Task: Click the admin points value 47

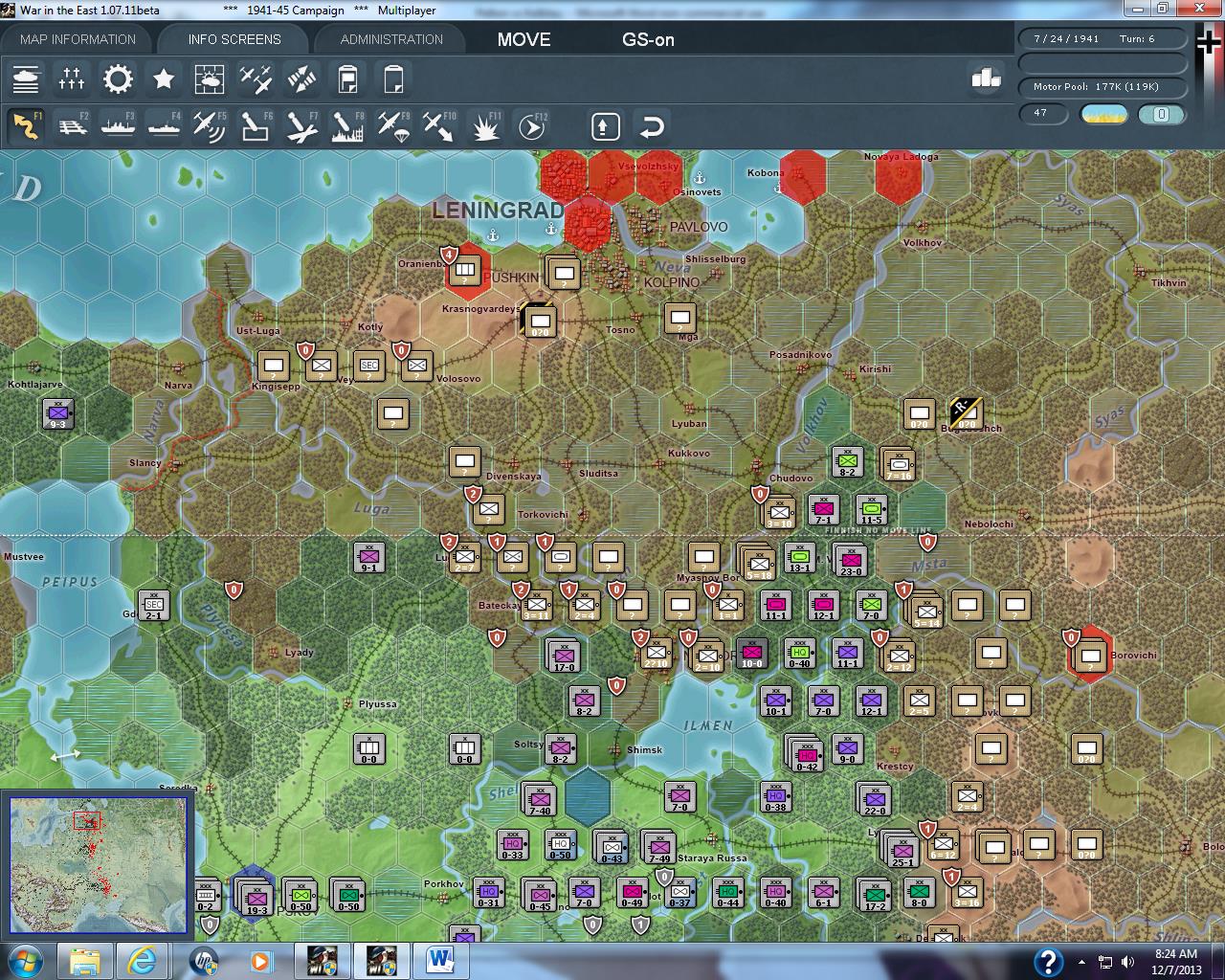Action: (1041, 113)
